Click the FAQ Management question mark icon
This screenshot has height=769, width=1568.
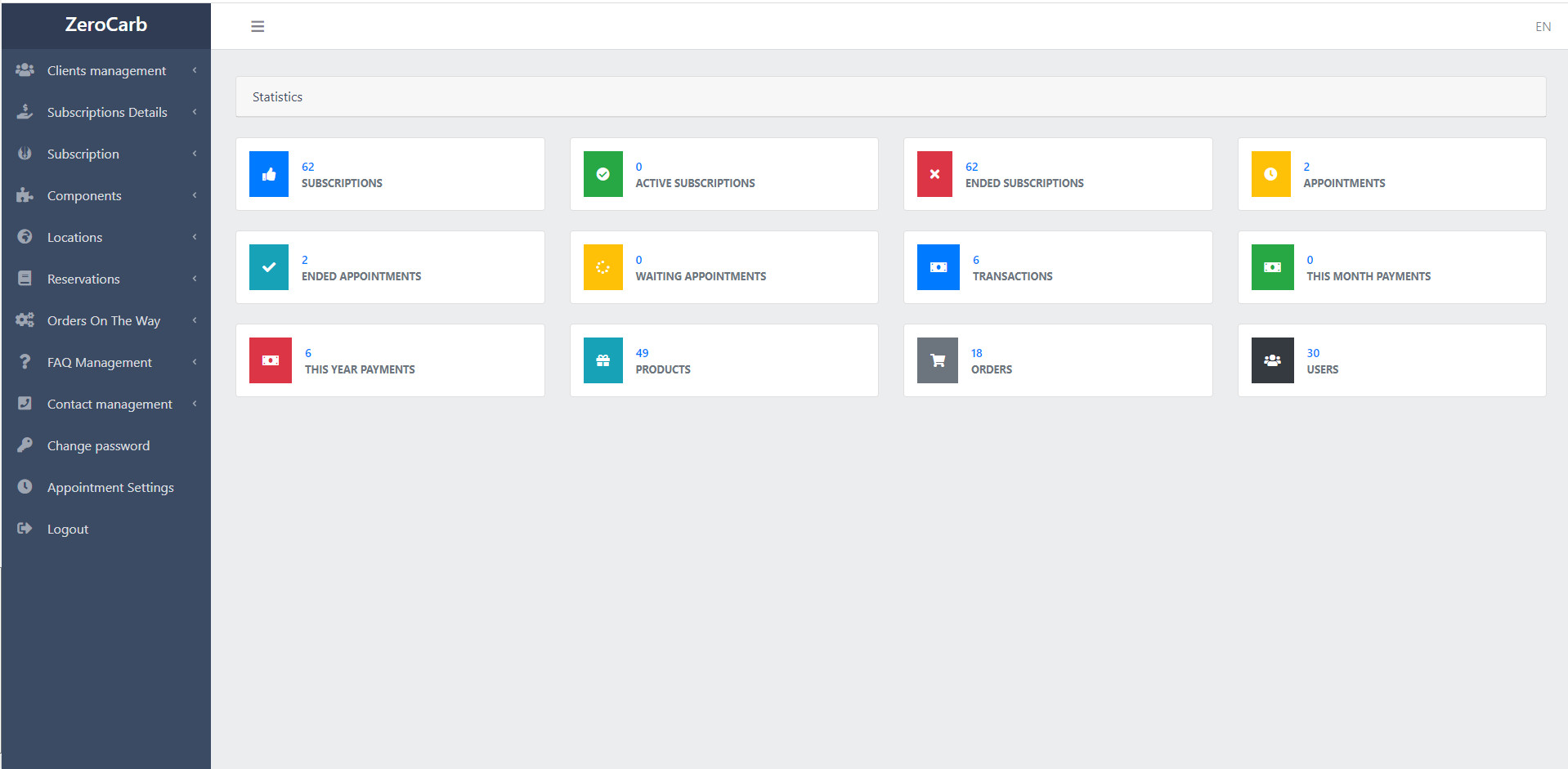click(25, 361)
